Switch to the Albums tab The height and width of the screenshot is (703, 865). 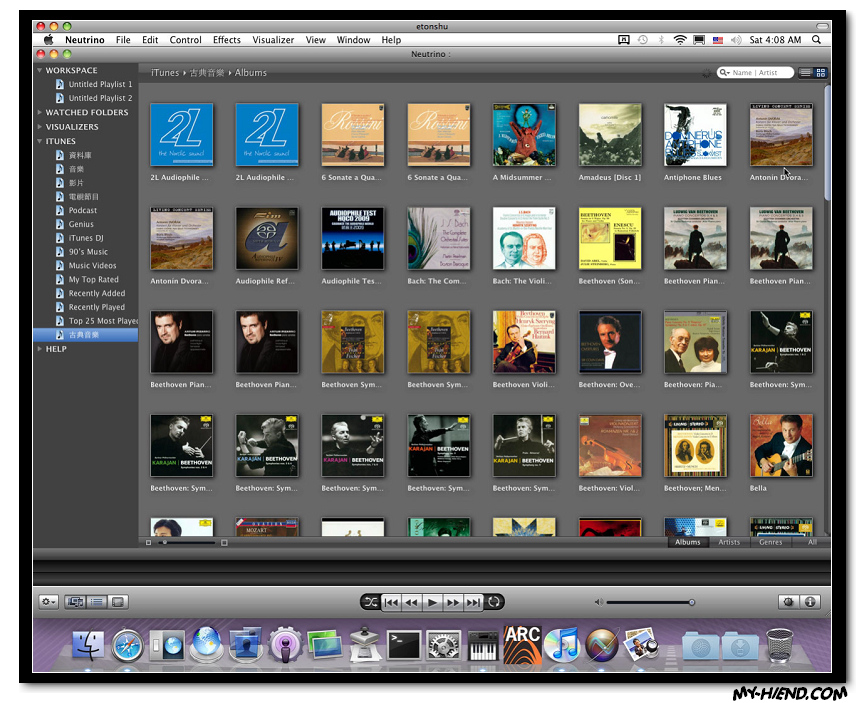click(x=687, y=542)
